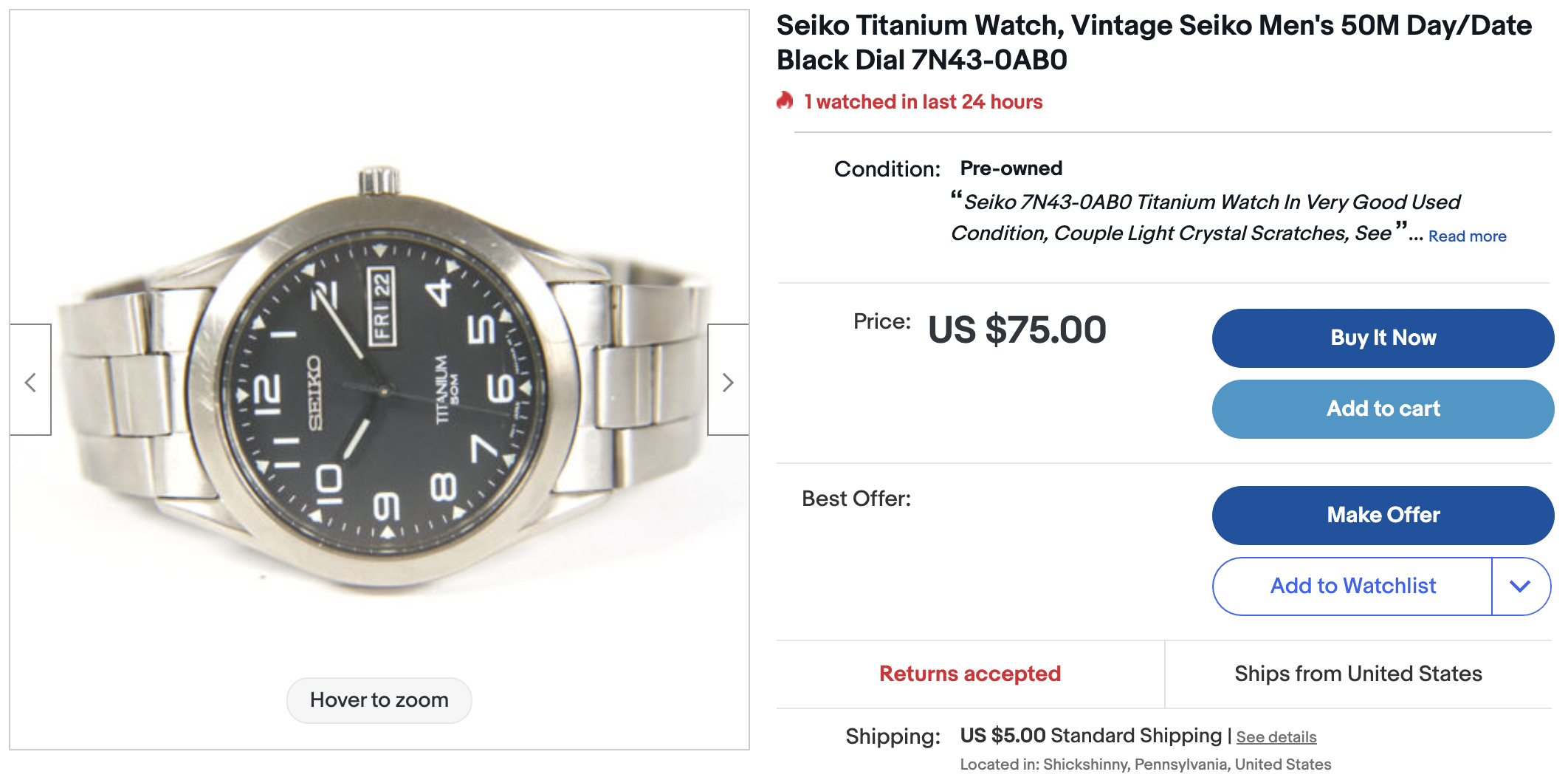Click the Returns accepted text

(969, 674)
